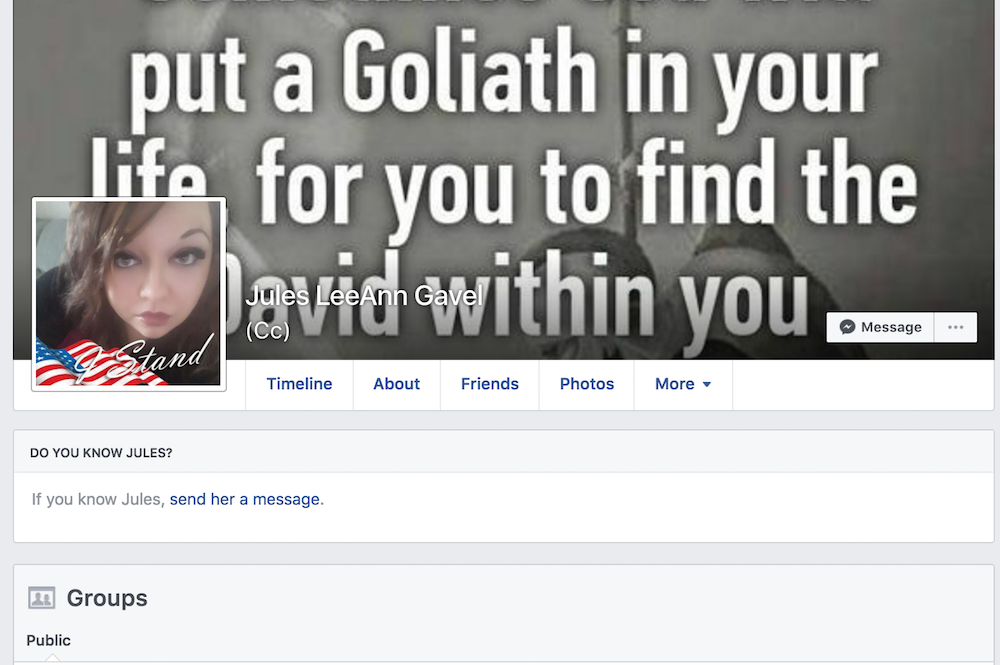Image resolution: width=1000 pixels, height=665 pixels.
Task: Go to the Friends tab
Action: [x=490, y=384]
